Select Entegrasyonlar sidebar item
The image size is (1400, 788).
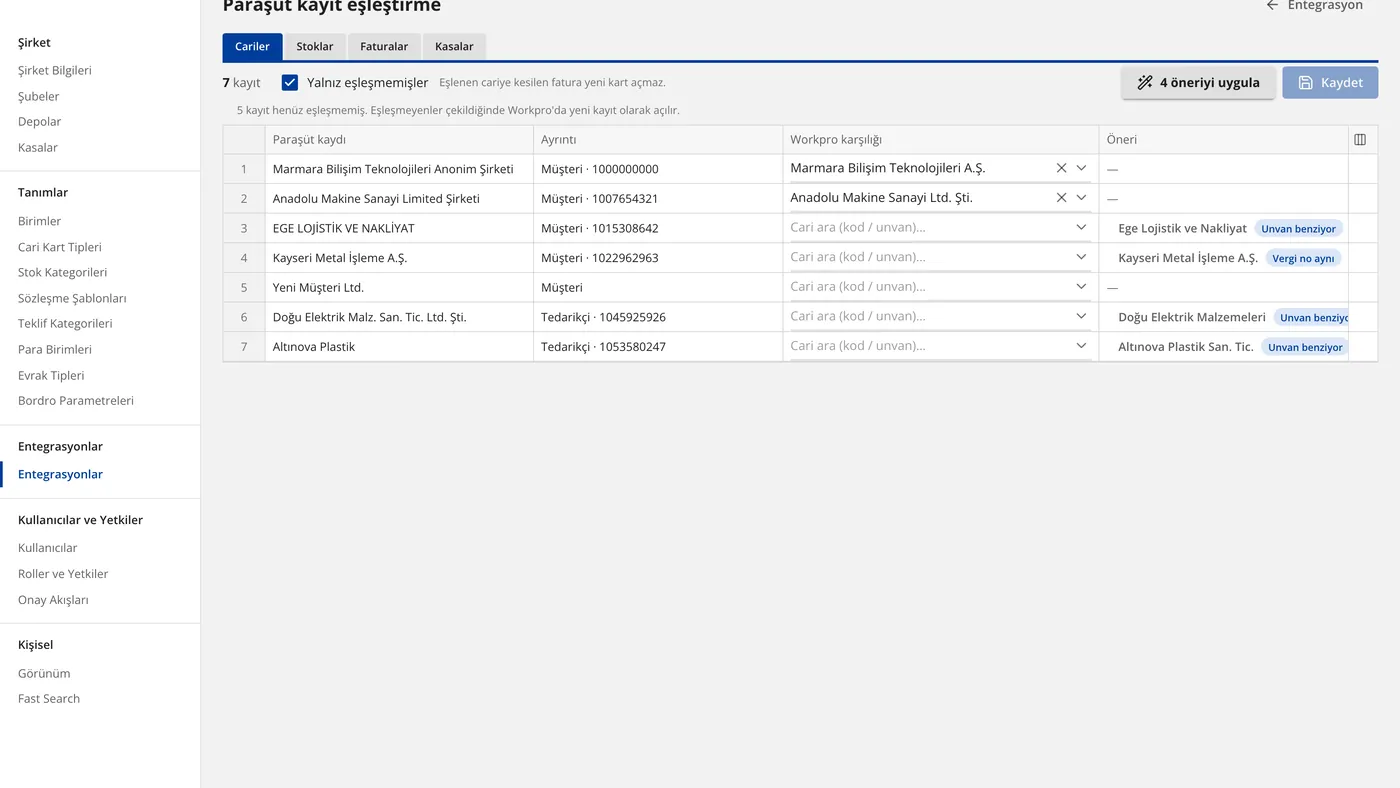tap(60, 475)
